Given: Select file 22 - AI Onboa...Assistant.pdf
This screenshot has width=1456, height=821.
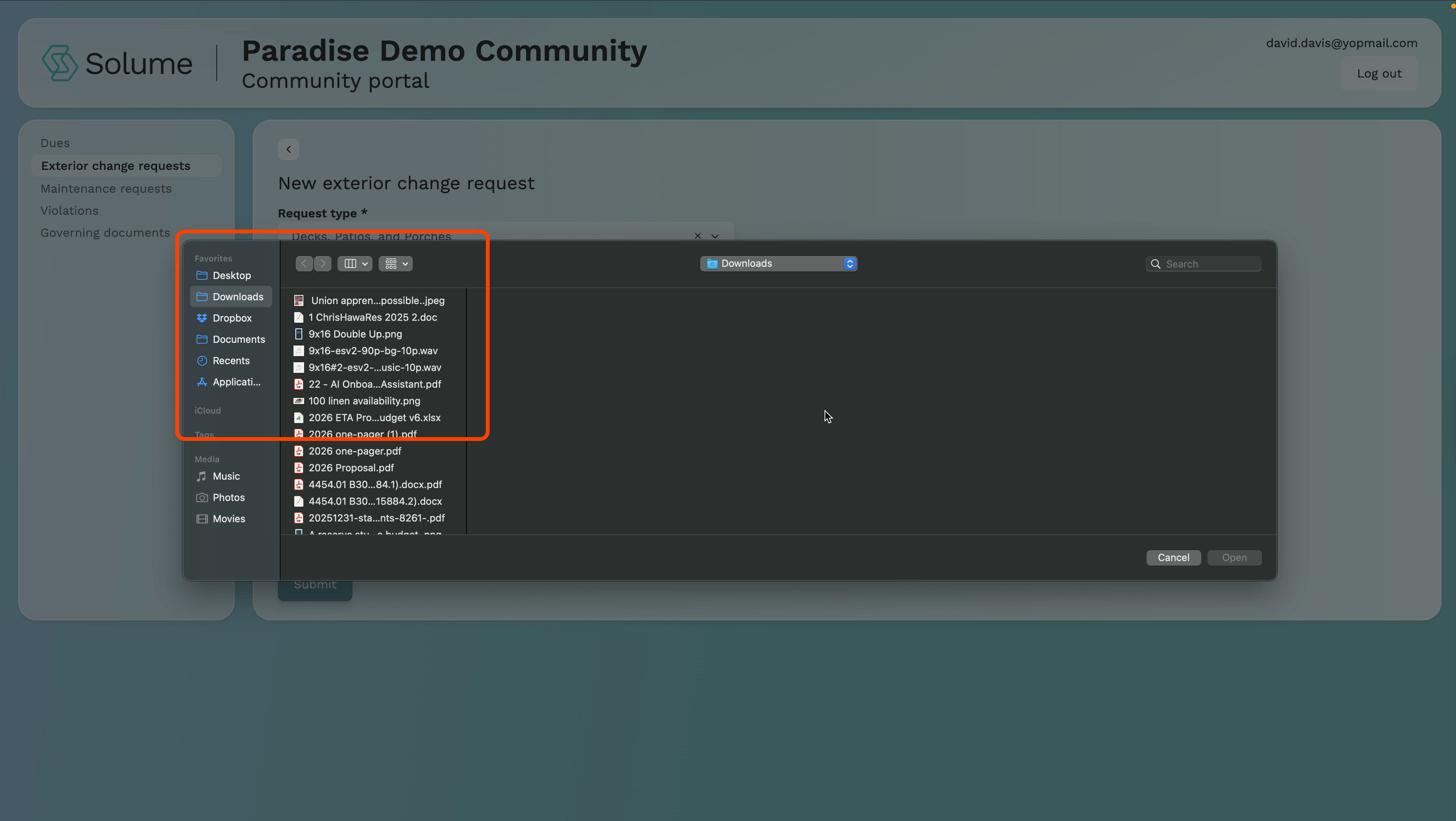Looking at the screenshot, I should click(374, 384).
